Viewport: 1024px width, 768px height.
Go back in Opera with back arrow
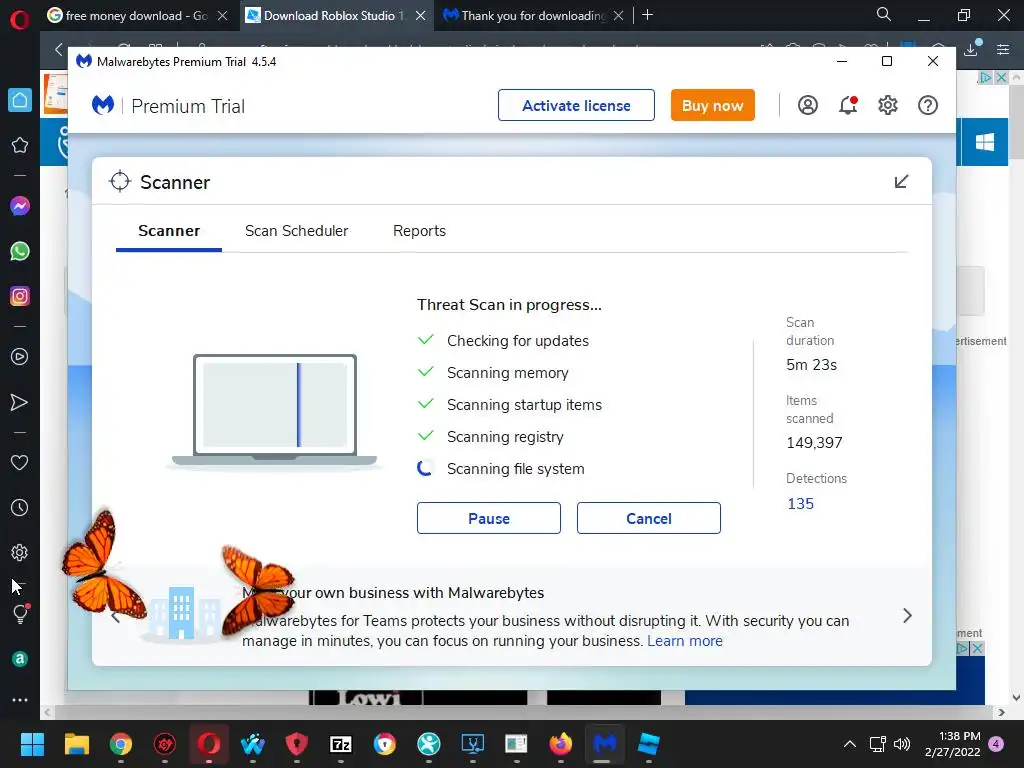pyautogui.click(x=59, y=49)
